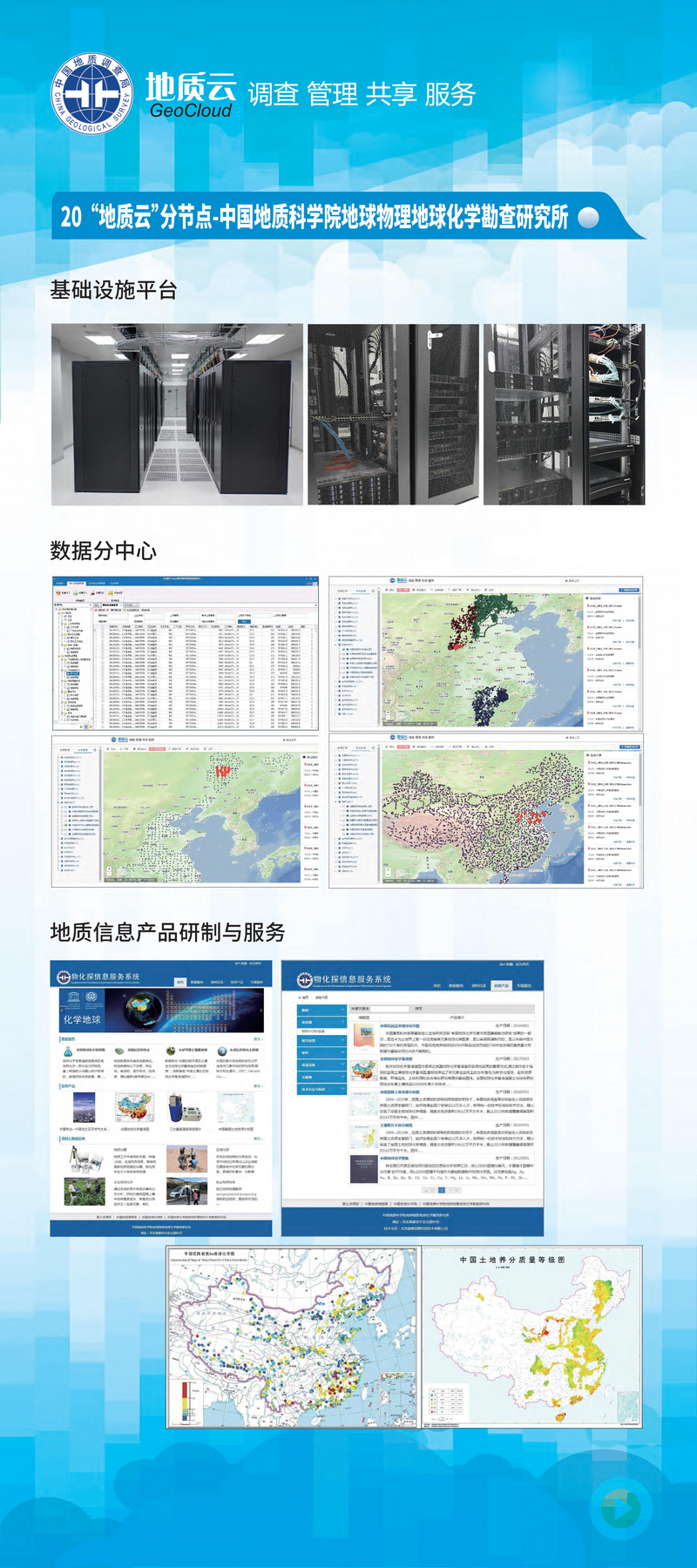Click the 化学地球 banner on the homepage
Viewport: 697px width, 1568px height.
[161, 1010]
